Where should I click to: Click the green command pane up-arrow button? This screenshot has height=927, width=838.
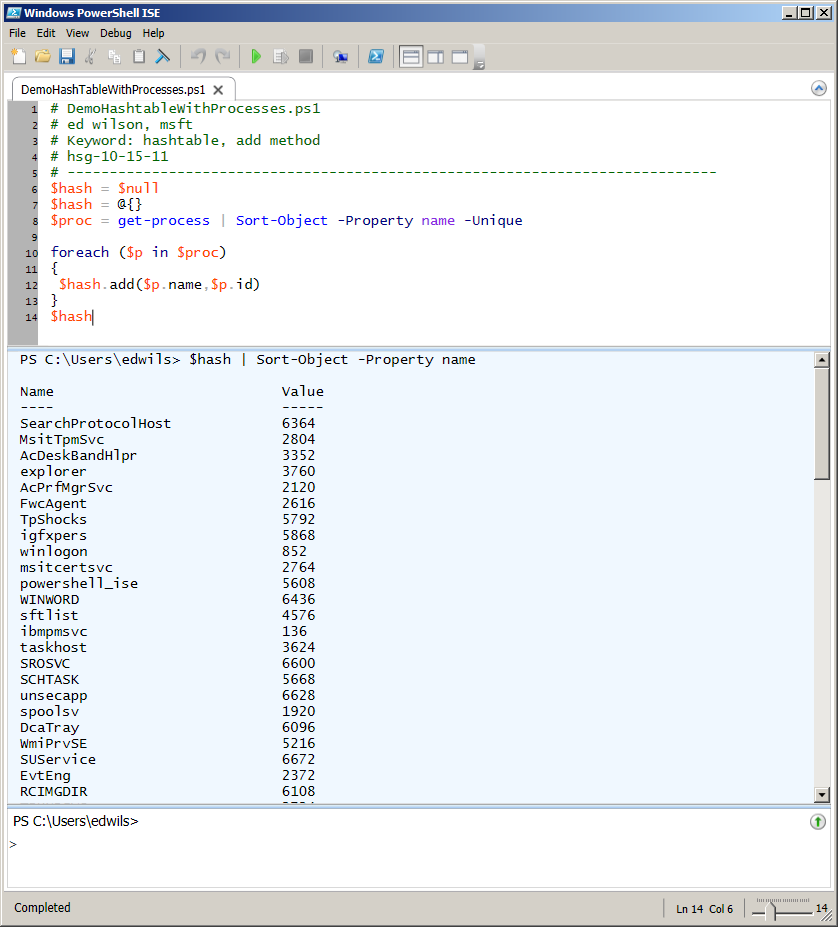click(818, 822)
